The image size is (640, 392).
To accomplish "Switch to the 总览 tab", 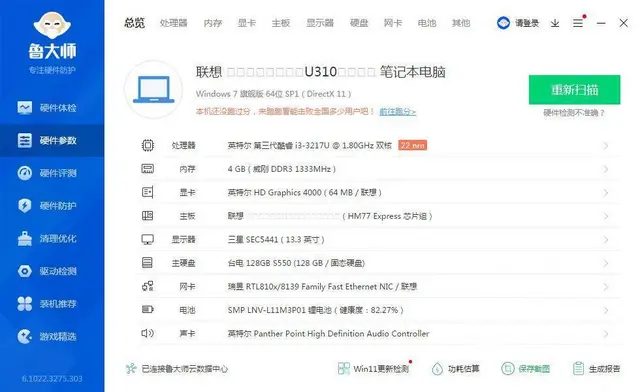I will [135, 23].
